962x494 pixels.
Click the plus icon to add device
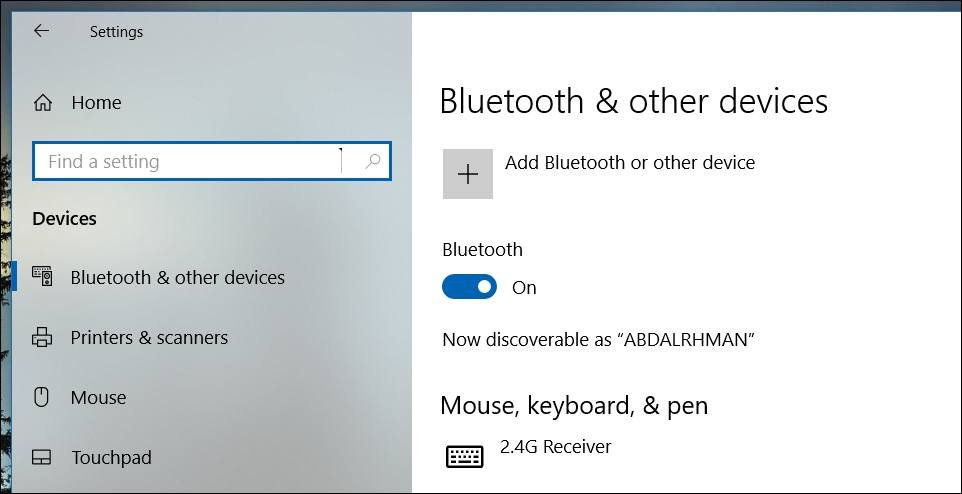(x=468, y=174)
